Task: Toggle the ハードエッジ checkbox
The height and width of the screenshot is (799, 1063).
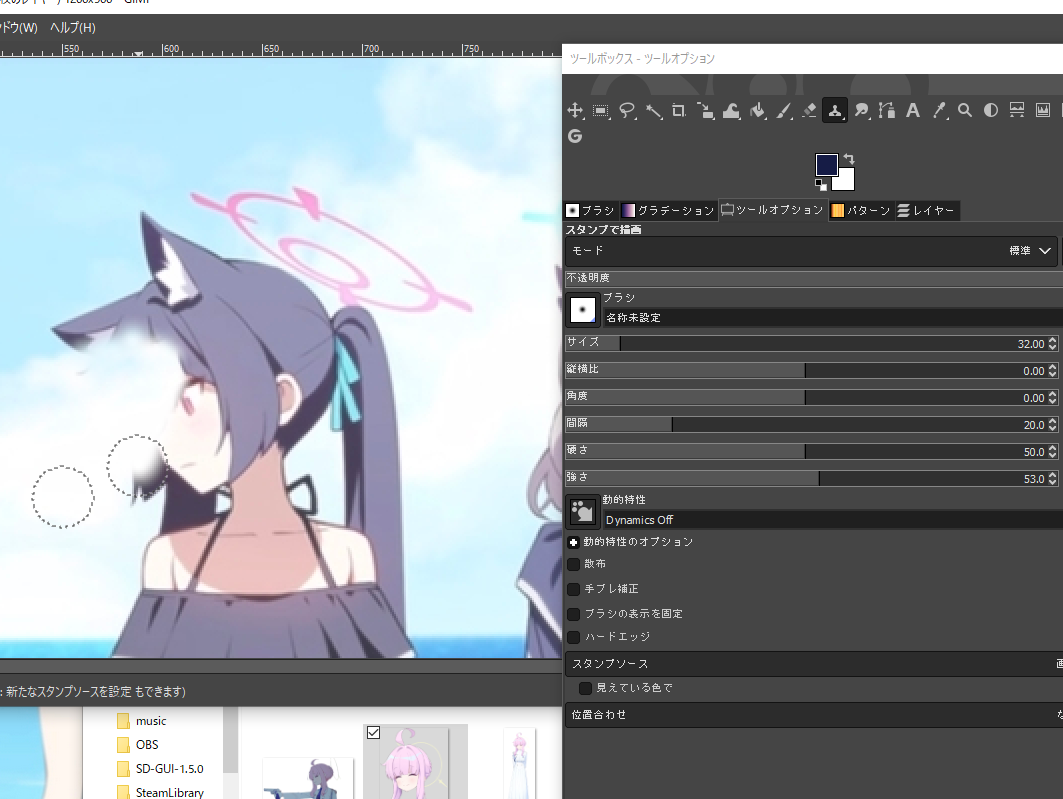Action: click(574, 637)
